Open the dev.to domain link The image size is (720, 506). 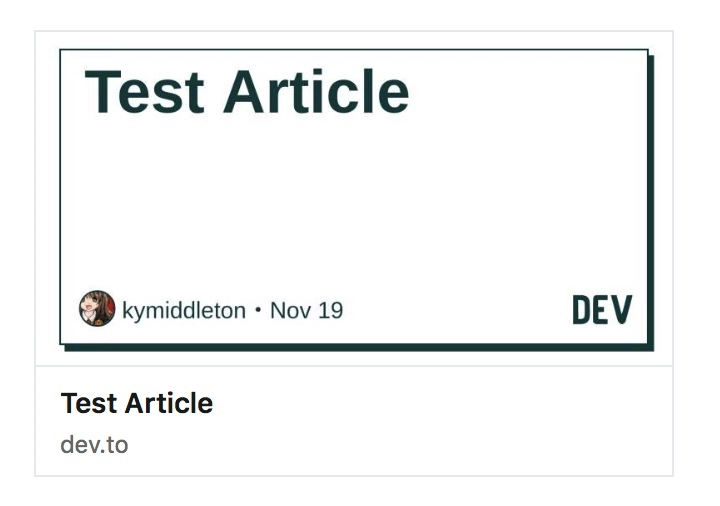click(x=94, y=444)
